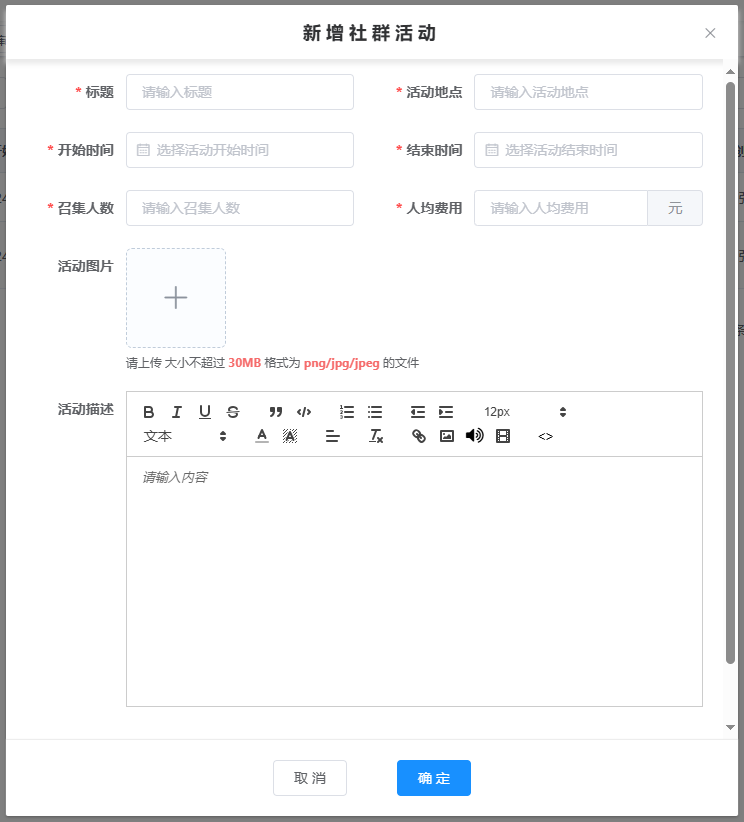Open the text alignment dropdown
The image size is (744, 822).
[x=333, y=436]
